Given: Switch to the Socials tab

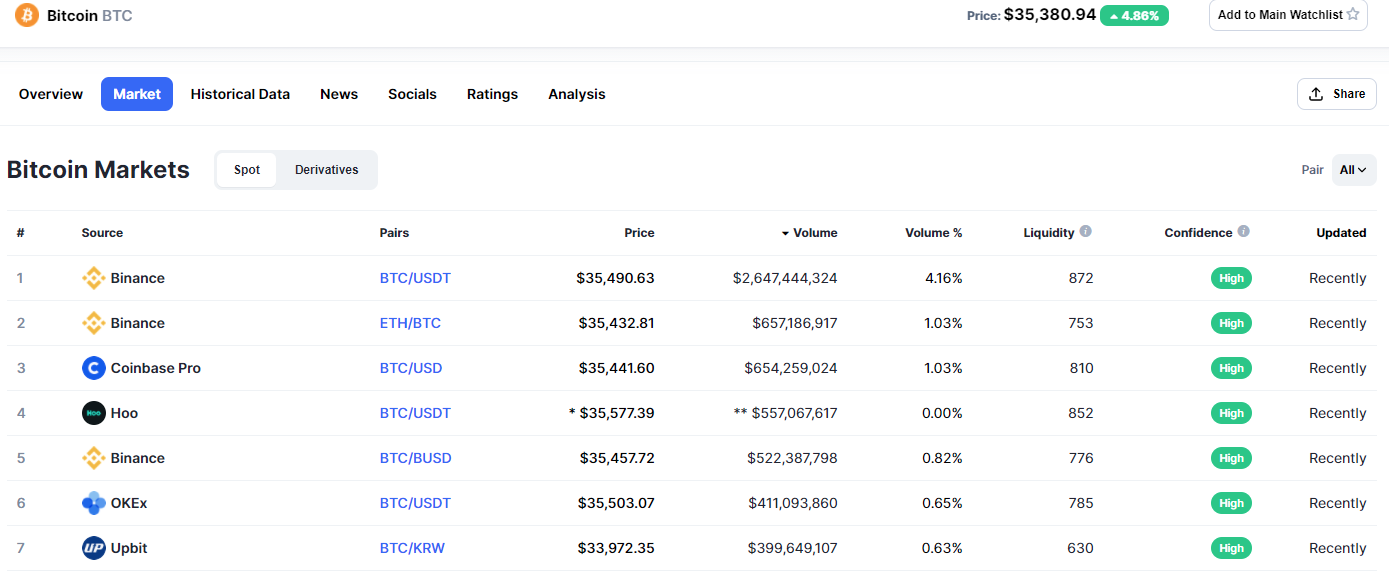Looking at the screenshot, I should [412, 94].
